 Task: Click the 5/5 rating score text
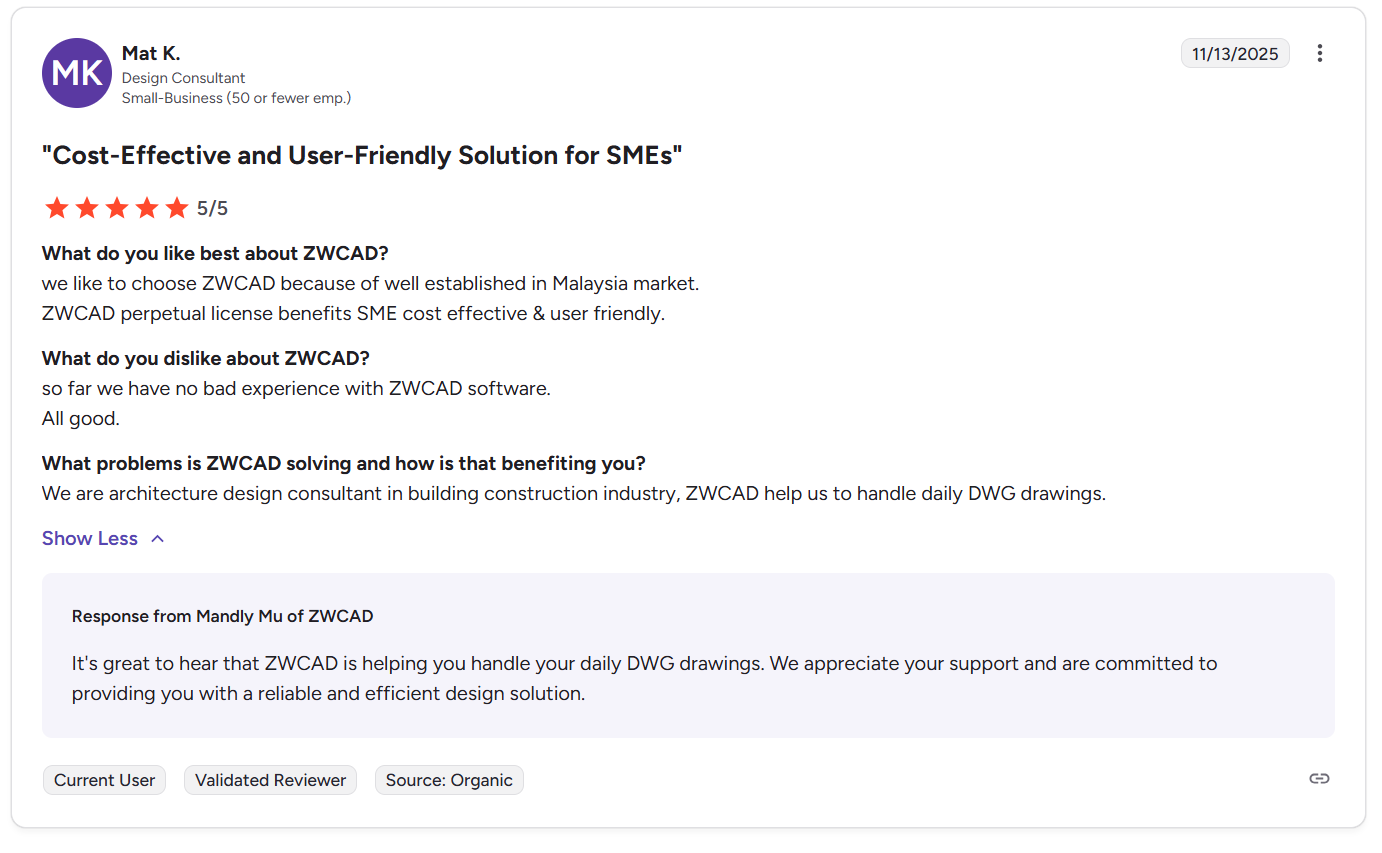(212, 207)
